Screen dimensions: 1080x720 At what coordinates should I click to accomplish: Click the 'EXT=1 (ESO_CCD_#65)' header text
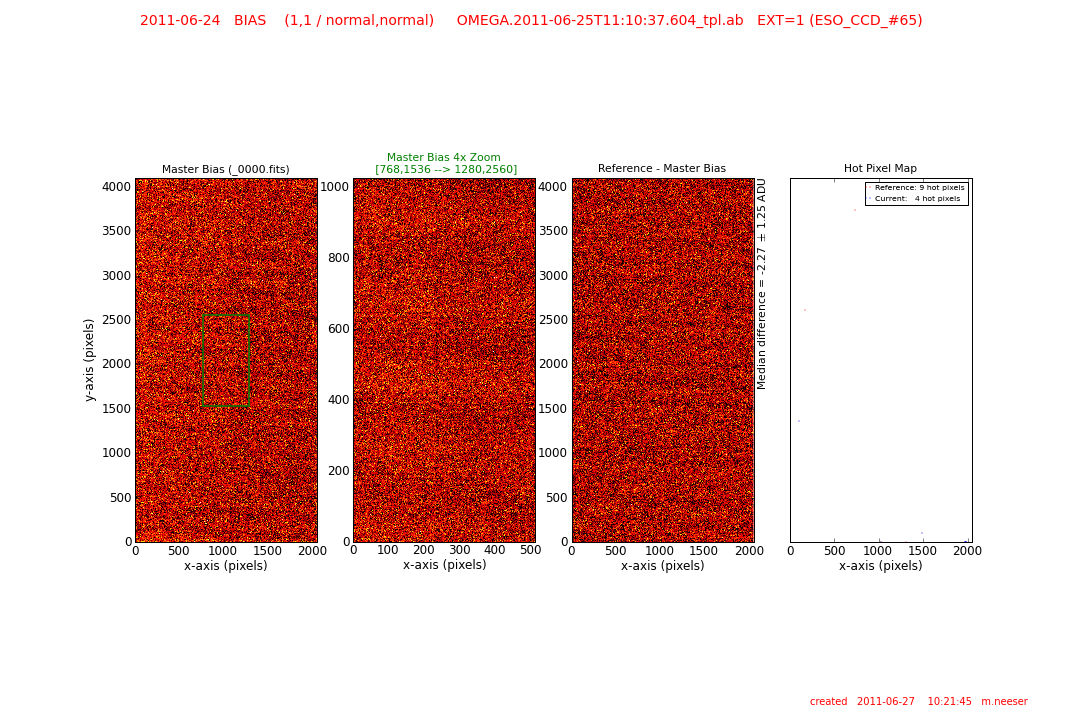(x=840, y=21)
